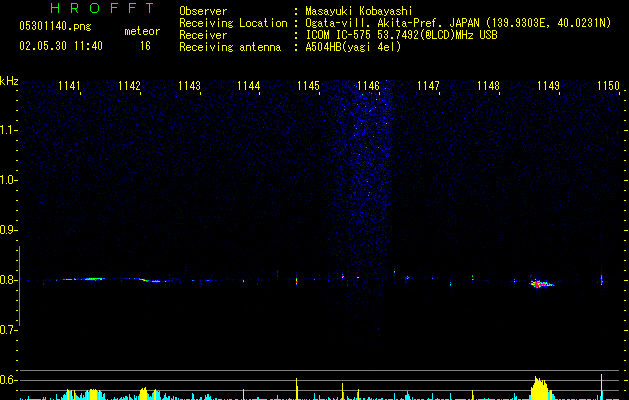The image size is (629, 400).
Task: Click the 0.6 frequency axis label
Action: [8, 380]
